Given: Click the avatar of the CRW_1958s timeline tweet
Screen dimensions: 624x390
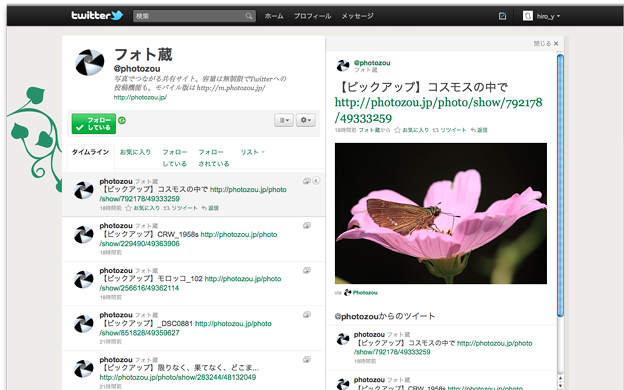Looking at the screenshot, I should coord(84,235).
